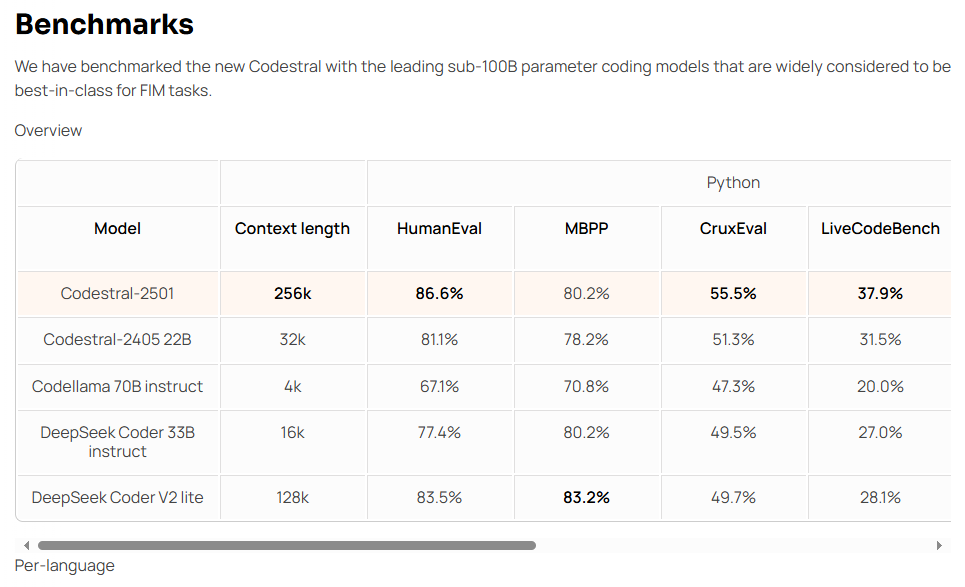Image resolution: width=965 pixels, height=587 pixels.
Task: Click the Overview label above the table
Action: 48,131
